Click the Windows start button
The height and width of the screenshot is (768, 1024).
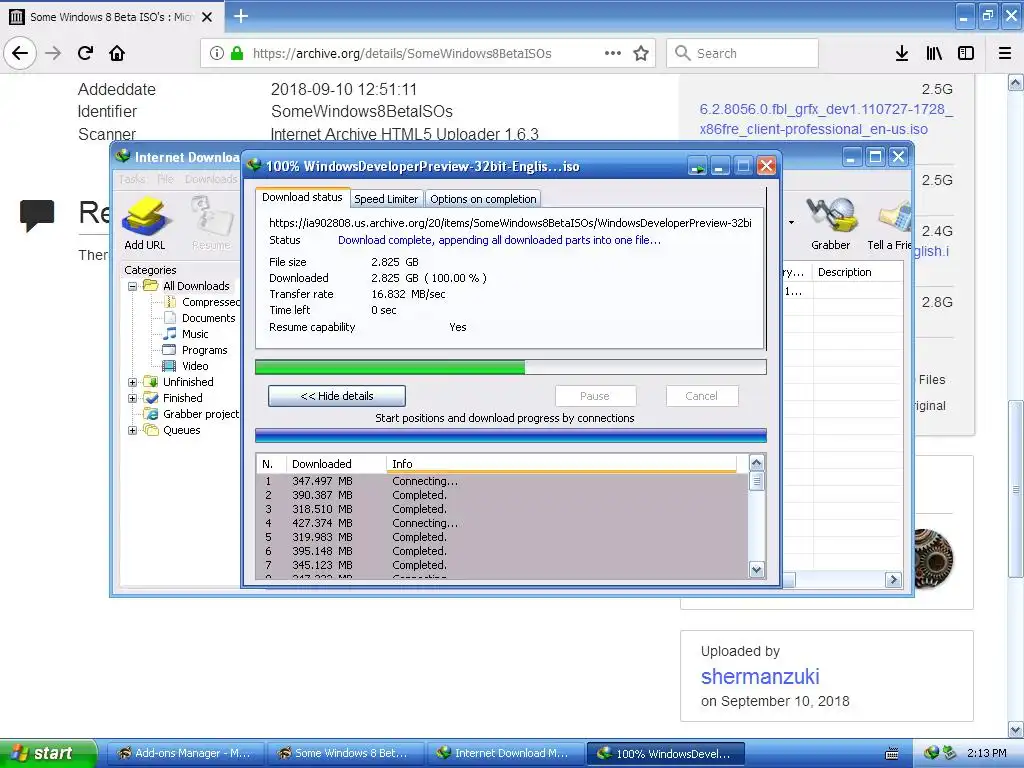tap(48, 753)
